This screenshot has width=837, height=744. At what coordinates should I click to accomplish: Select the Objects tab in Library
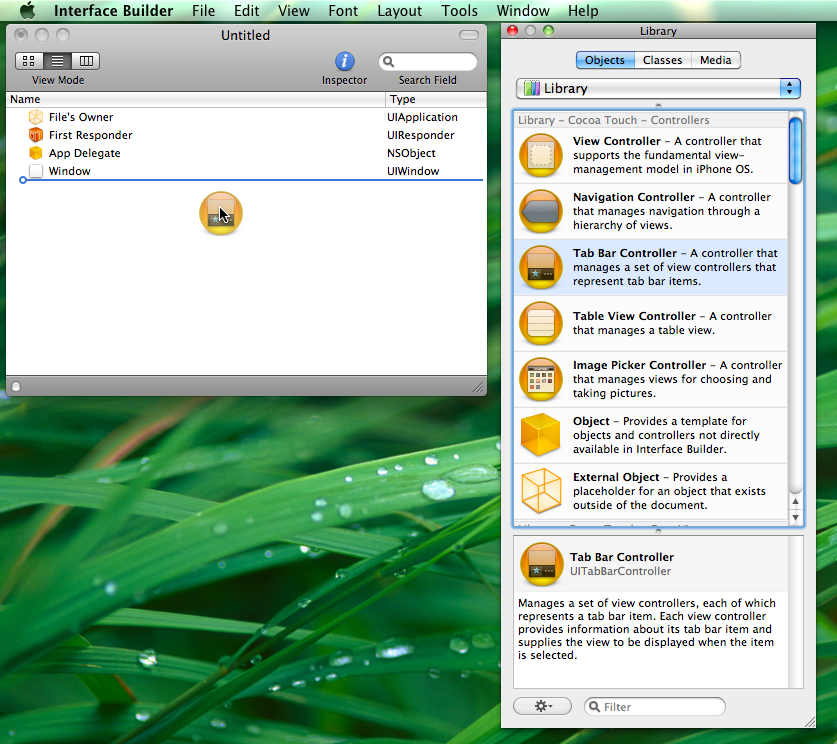tap(605, 60)
